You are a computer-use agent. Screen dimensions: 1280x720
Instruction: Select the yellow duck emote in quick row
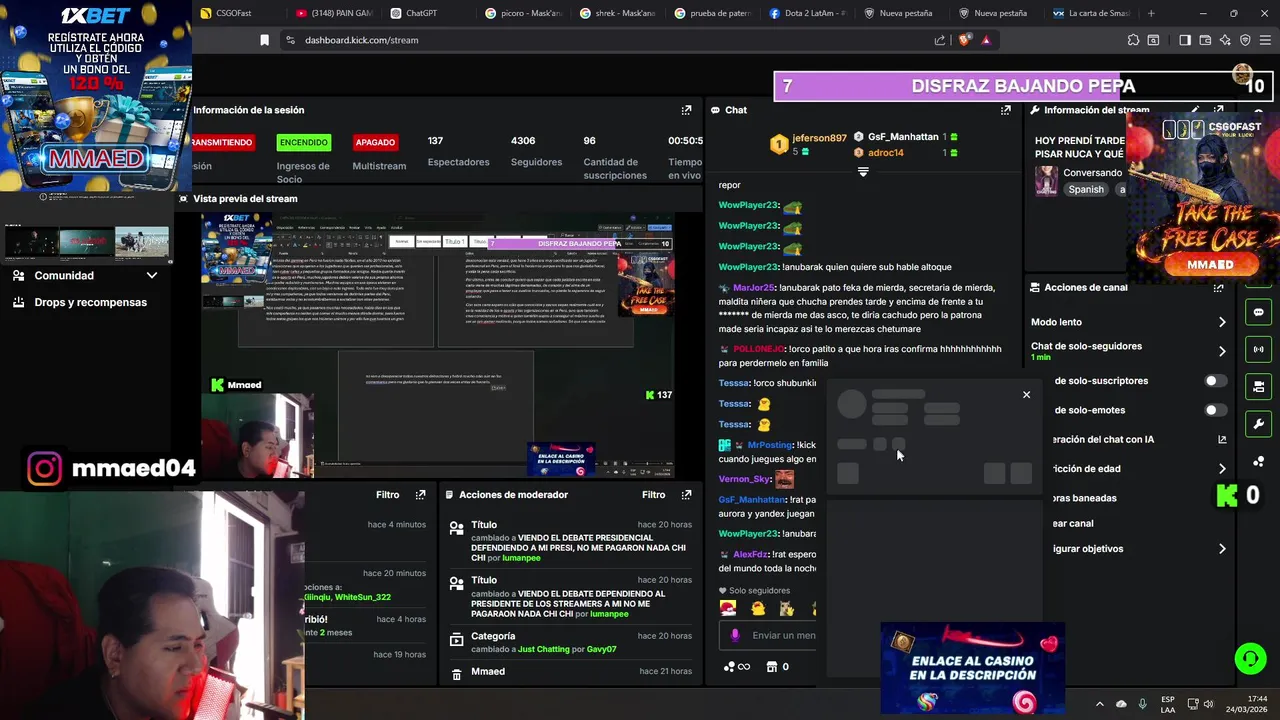point(758,608)
